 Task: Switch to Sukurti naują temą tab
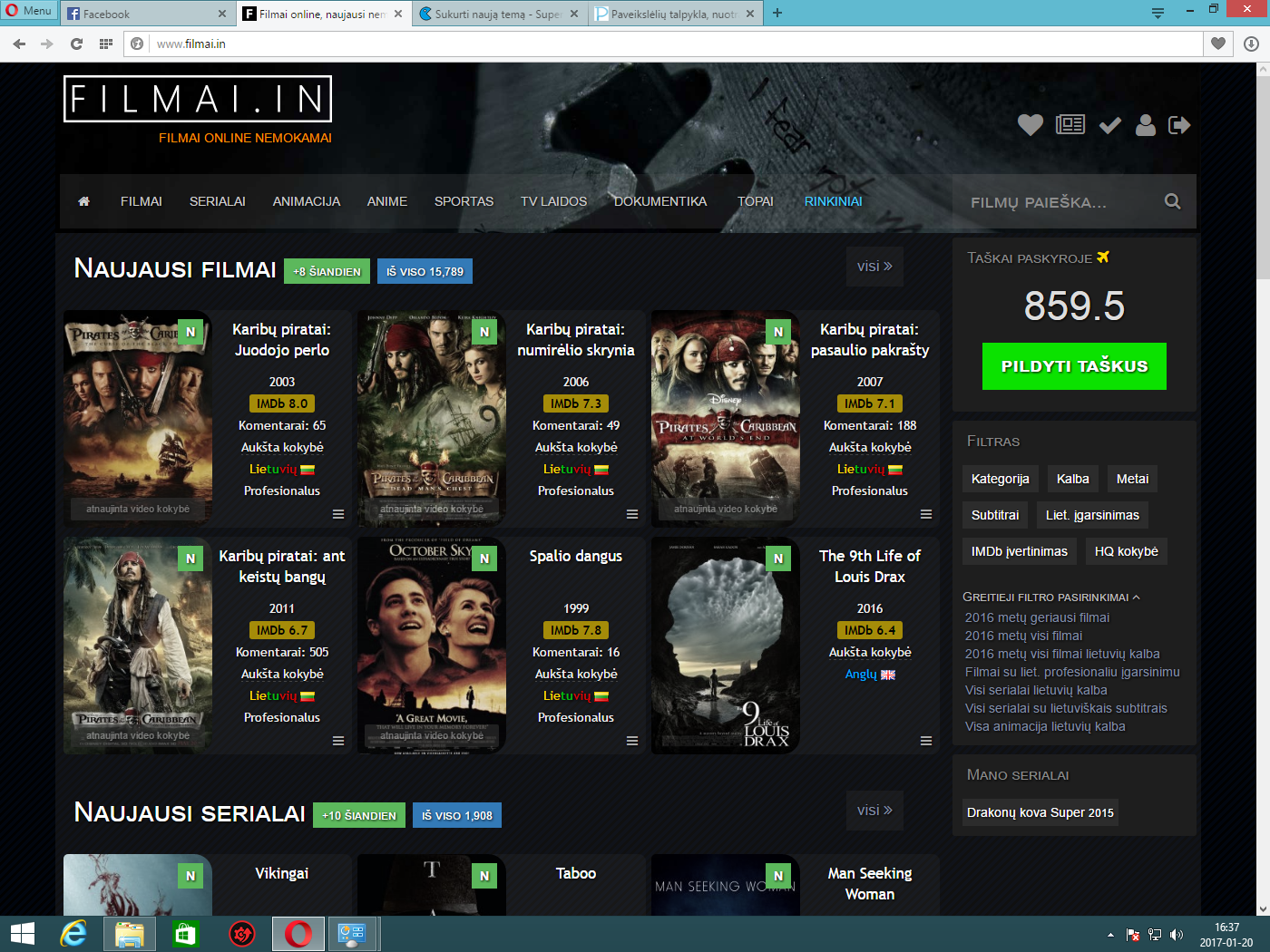(x=498, y=14)
